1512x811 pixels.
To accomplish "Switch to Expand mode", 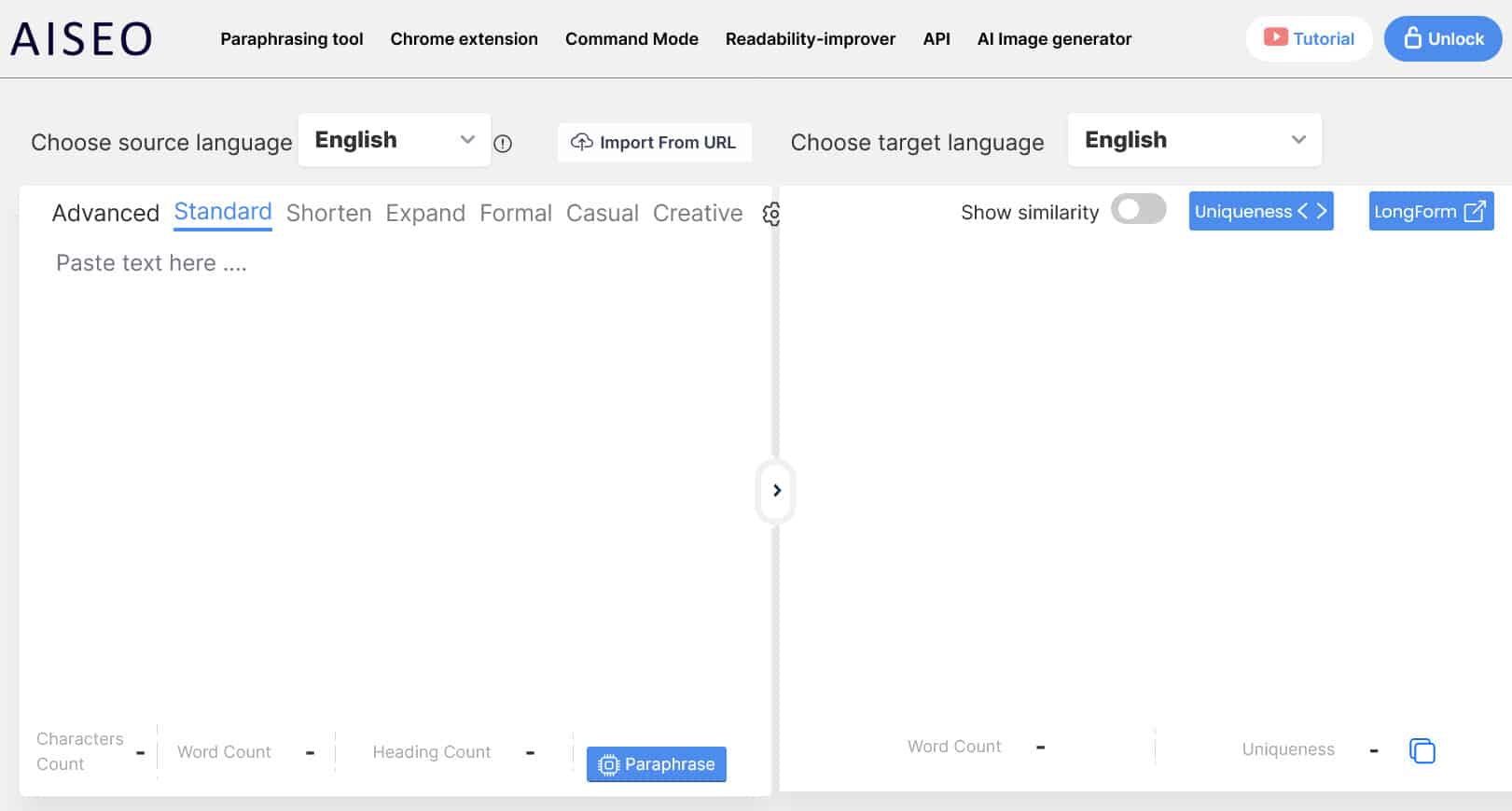I will [x=425, y=213].
